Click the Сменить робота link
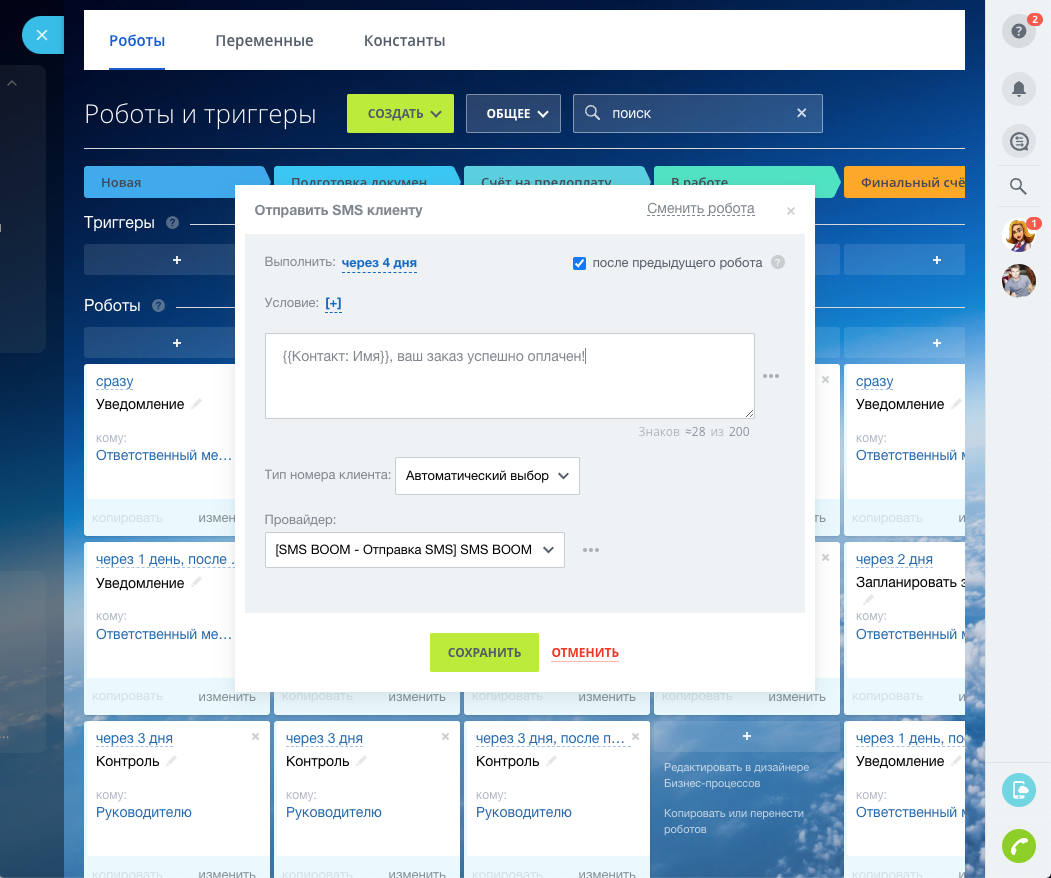 [700, 208]
